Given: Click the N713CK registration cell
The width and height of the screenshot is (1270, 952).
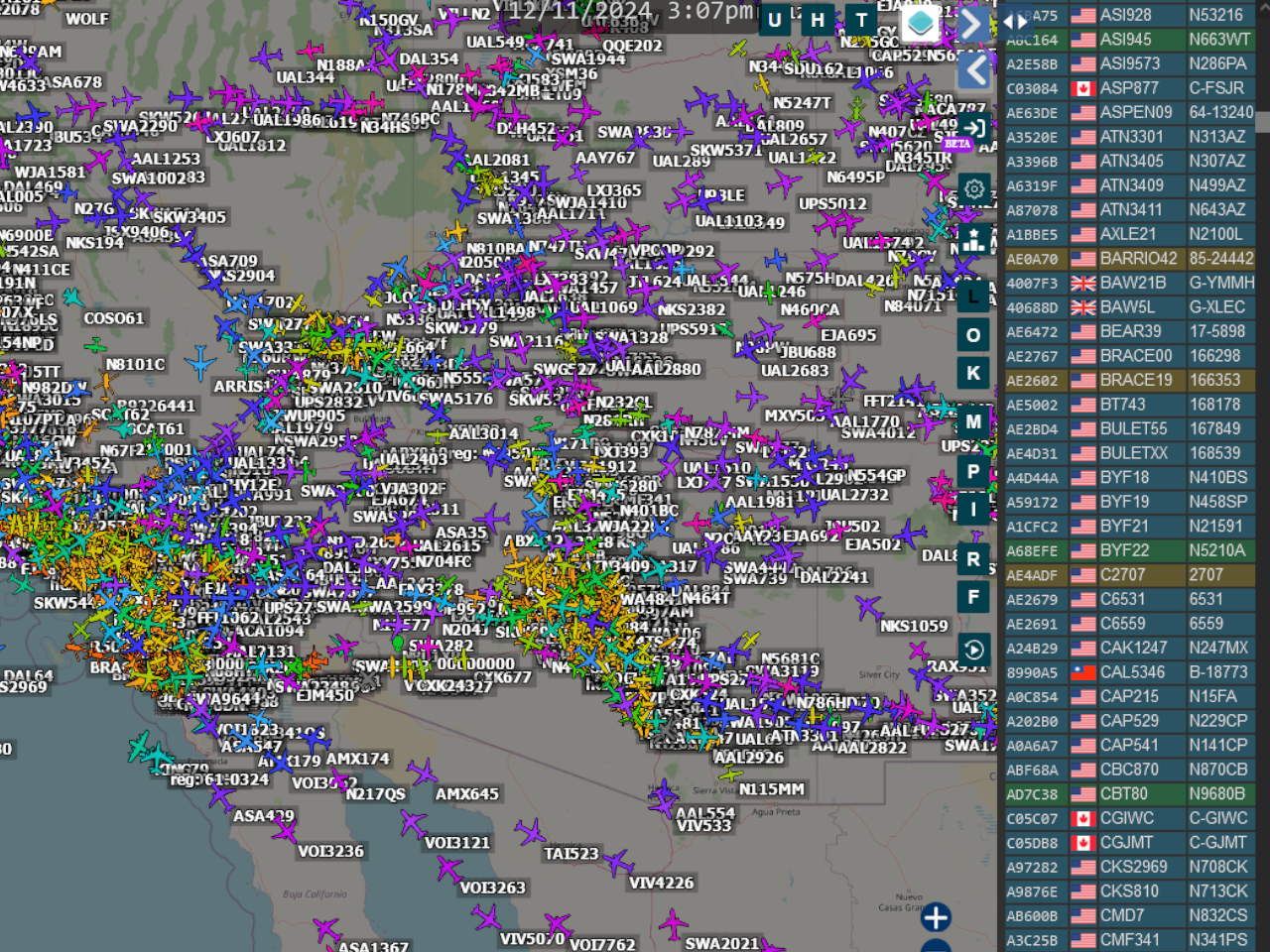Looking at the screenshot, I should [1217, 892].
